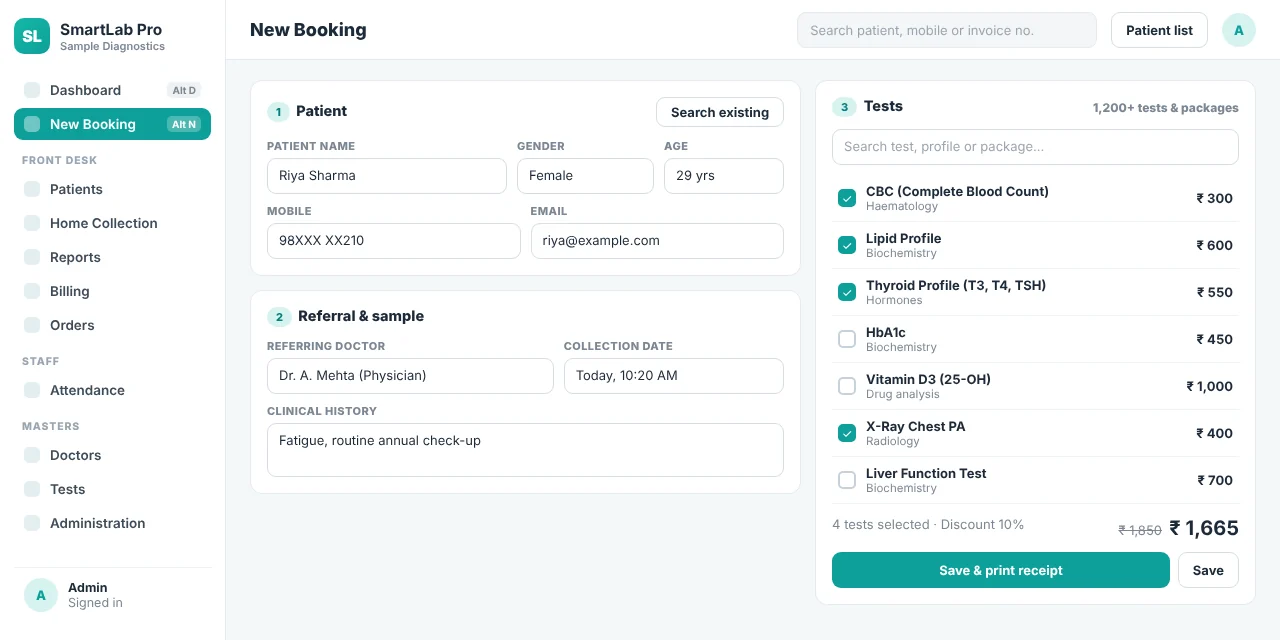This screenshot has width=1280, height=640.
Task: Click the Attendance sidebar icon
Action: point(32,390)
